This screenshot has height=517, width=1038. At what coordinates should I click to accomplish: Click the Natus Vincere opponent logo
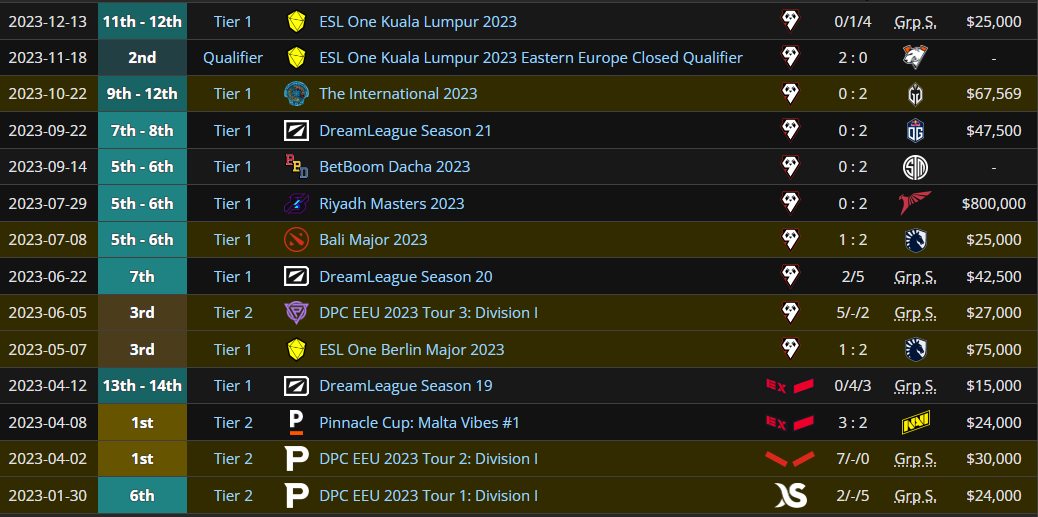pos(914,423)
